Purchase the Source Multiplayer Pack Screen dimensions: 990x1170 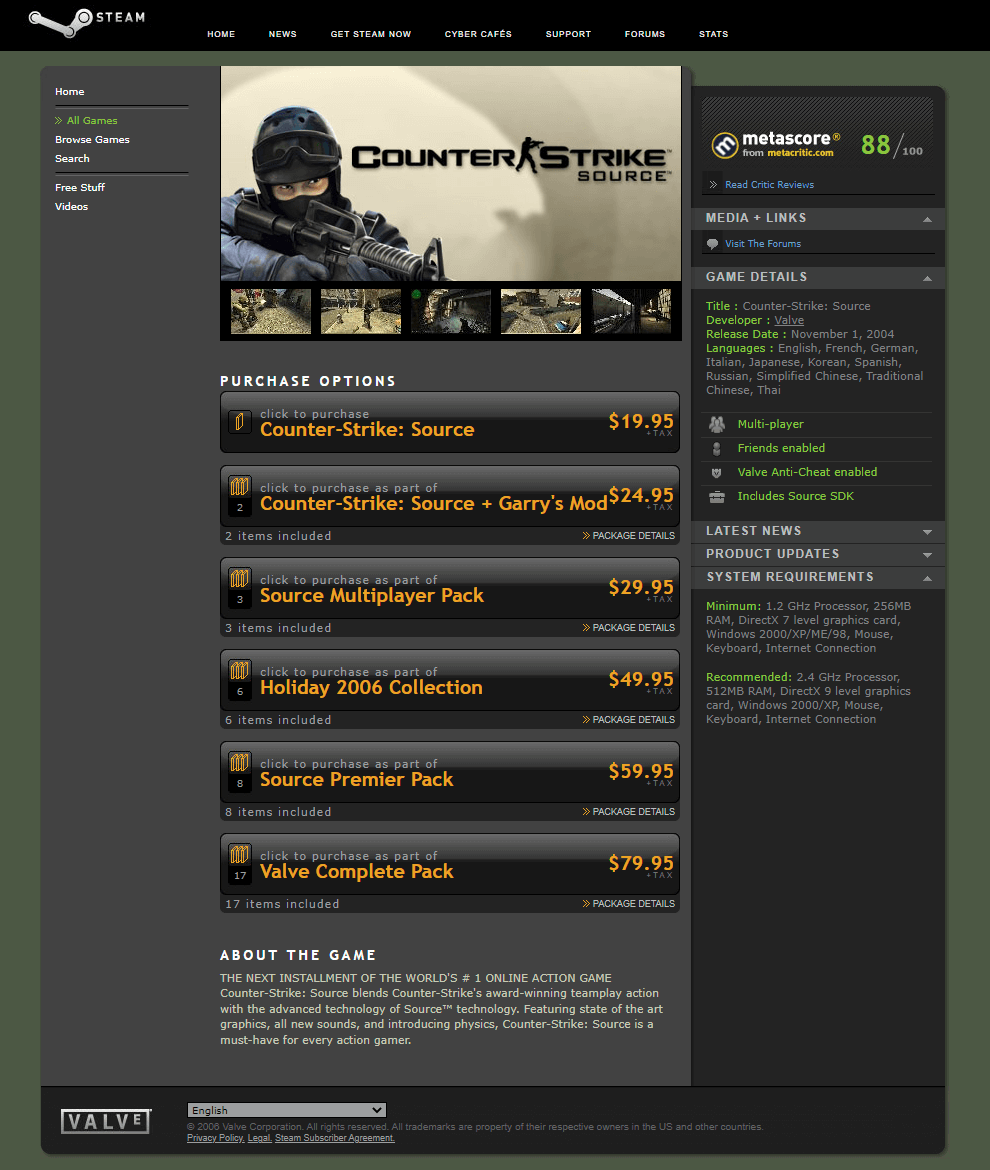tap(450, 587)
